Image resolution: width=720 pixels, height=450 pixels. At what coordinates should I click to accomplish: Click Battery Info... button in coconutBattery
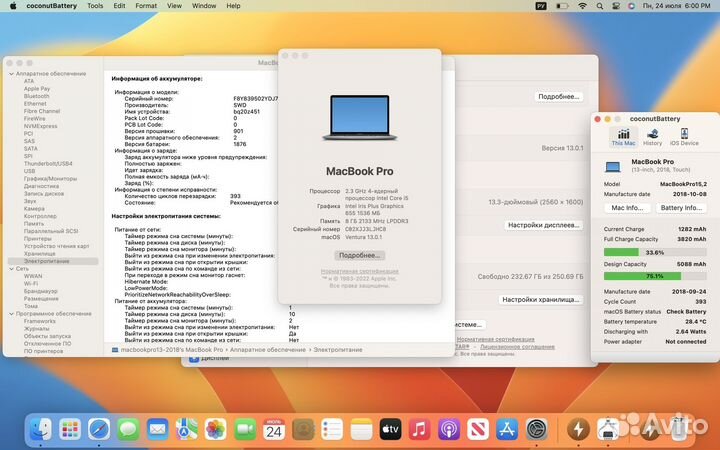pos(681,208)
